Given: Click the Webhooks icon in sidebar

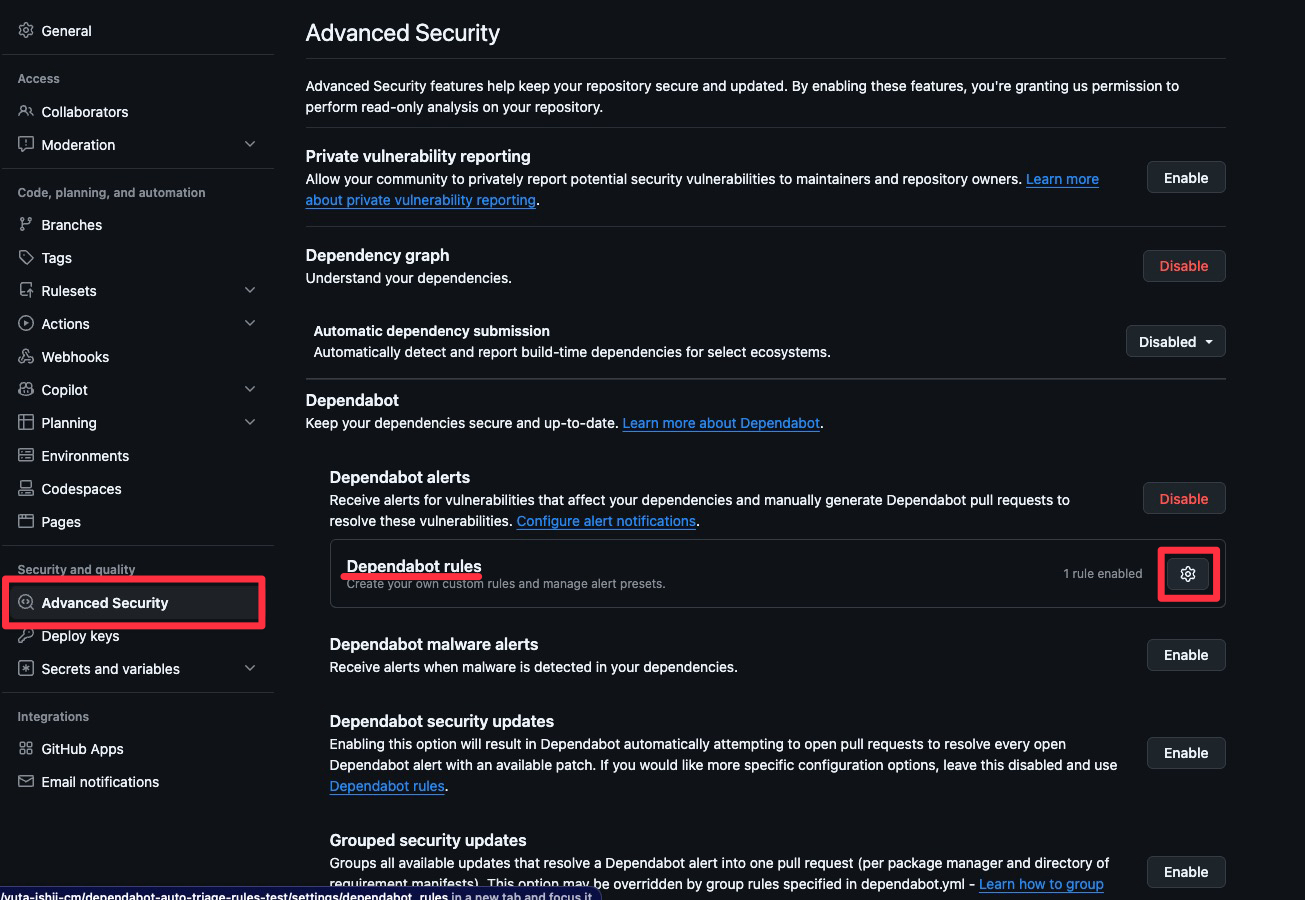Looking at the screenshot, I should [x=26, y=357].
